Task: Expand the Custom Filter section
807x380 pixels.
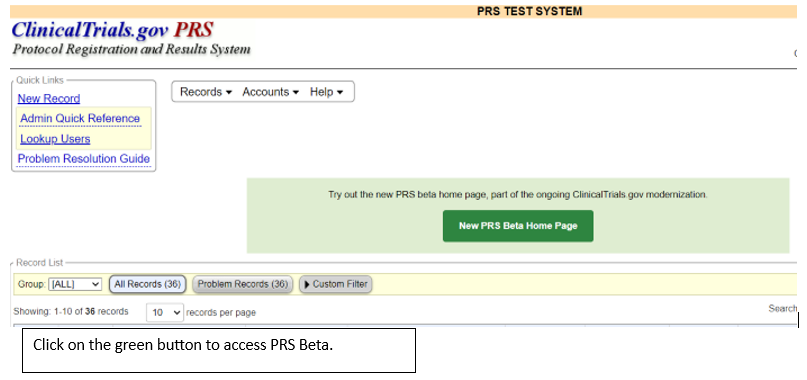Action: 336,284
